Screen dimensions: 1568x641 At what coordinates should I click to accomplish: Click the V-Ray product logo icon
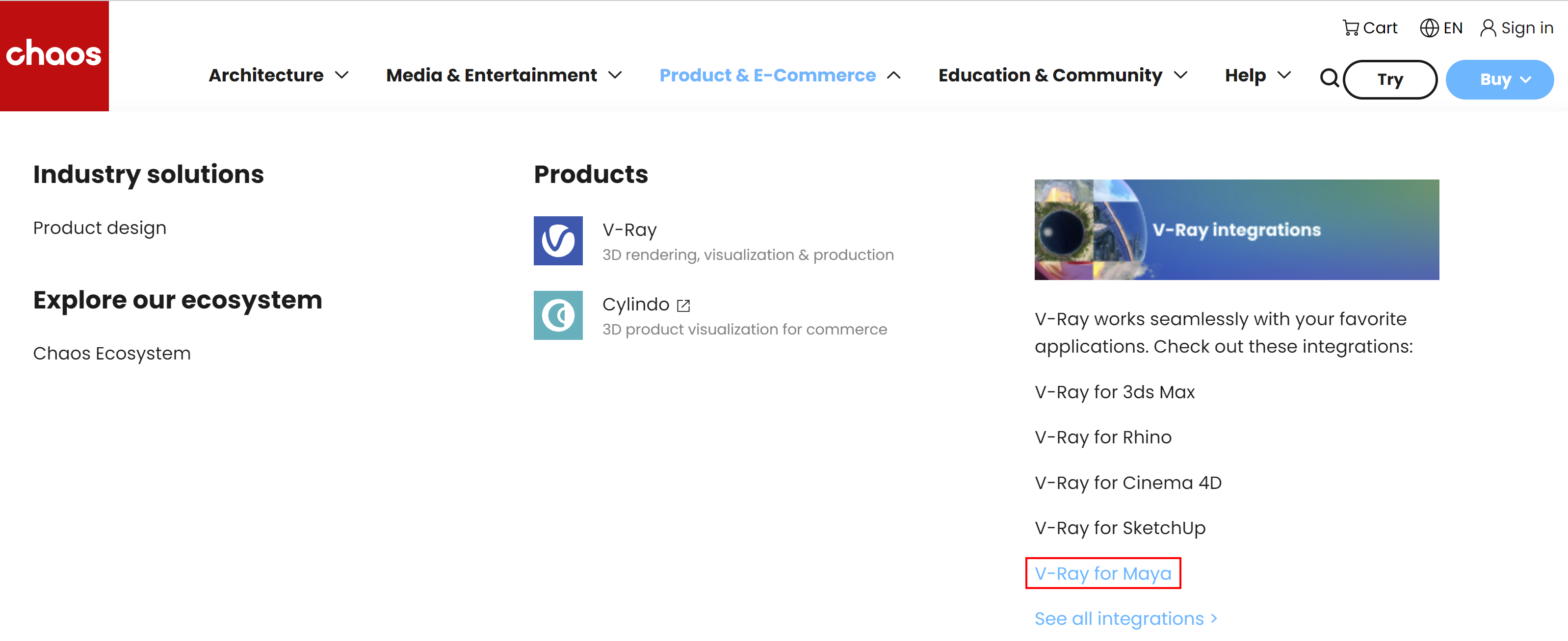click(557, 241)
